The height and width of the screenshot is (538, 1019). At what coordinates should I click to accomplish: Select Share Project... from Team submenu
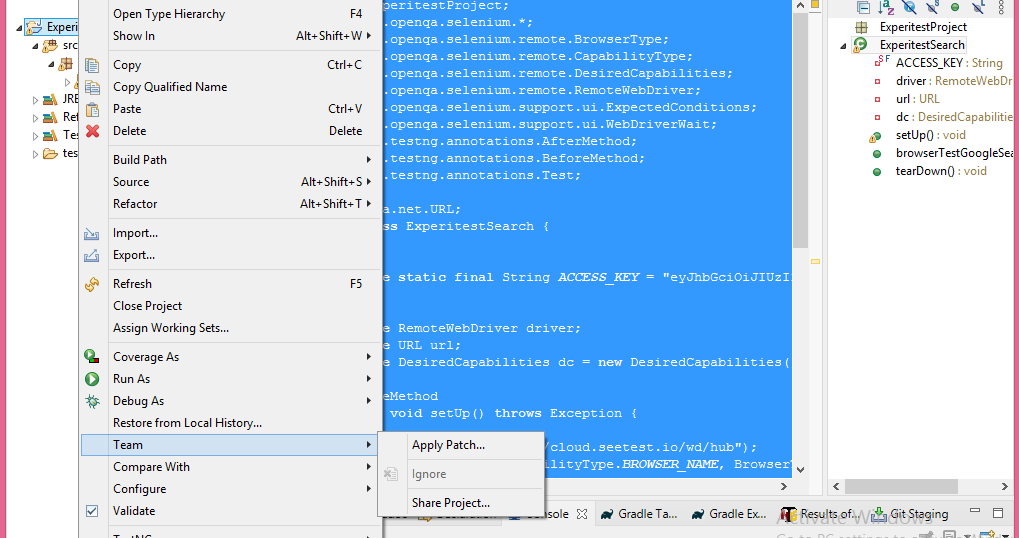click(461, 504)
